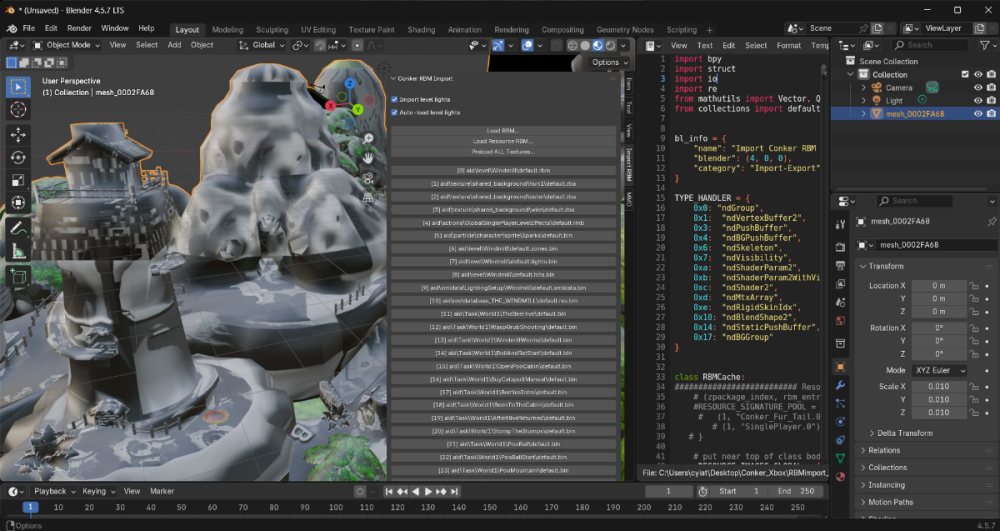This screenshot has width=1000, height=531.
Task: Open the Output properties tab
Action: [x=841, y=265]
